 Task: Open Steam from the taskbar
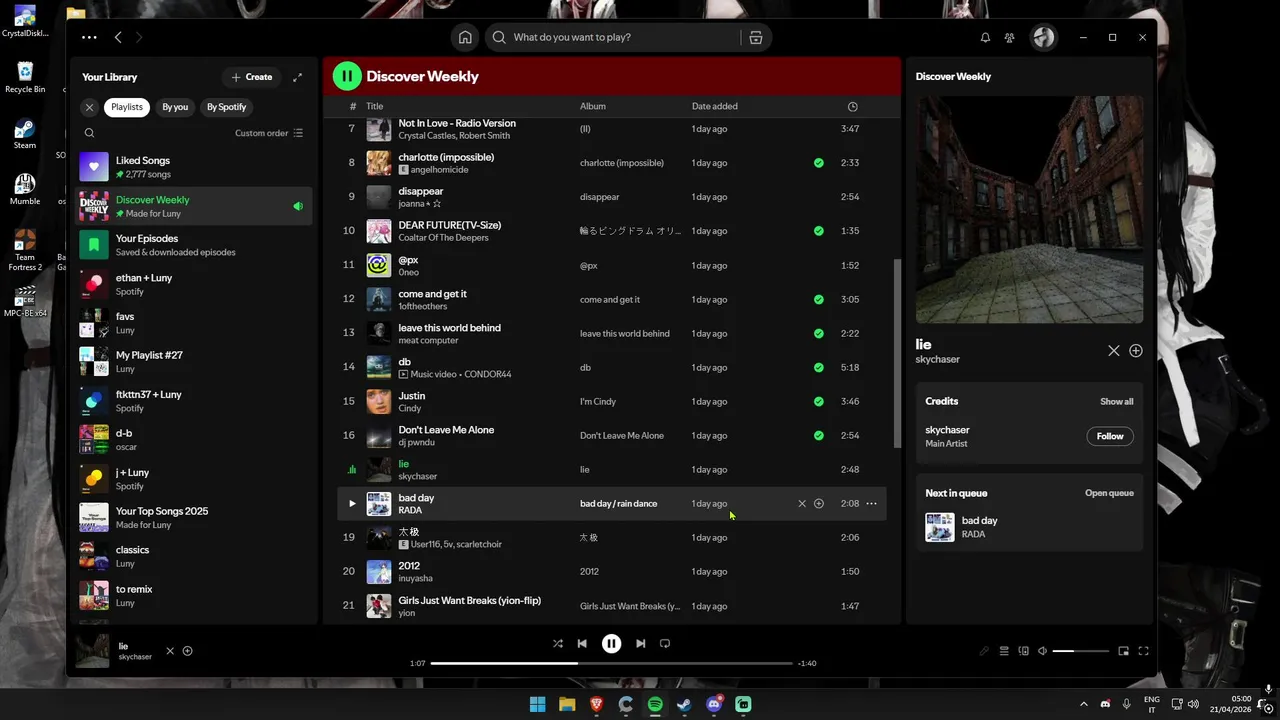[684, 704]
